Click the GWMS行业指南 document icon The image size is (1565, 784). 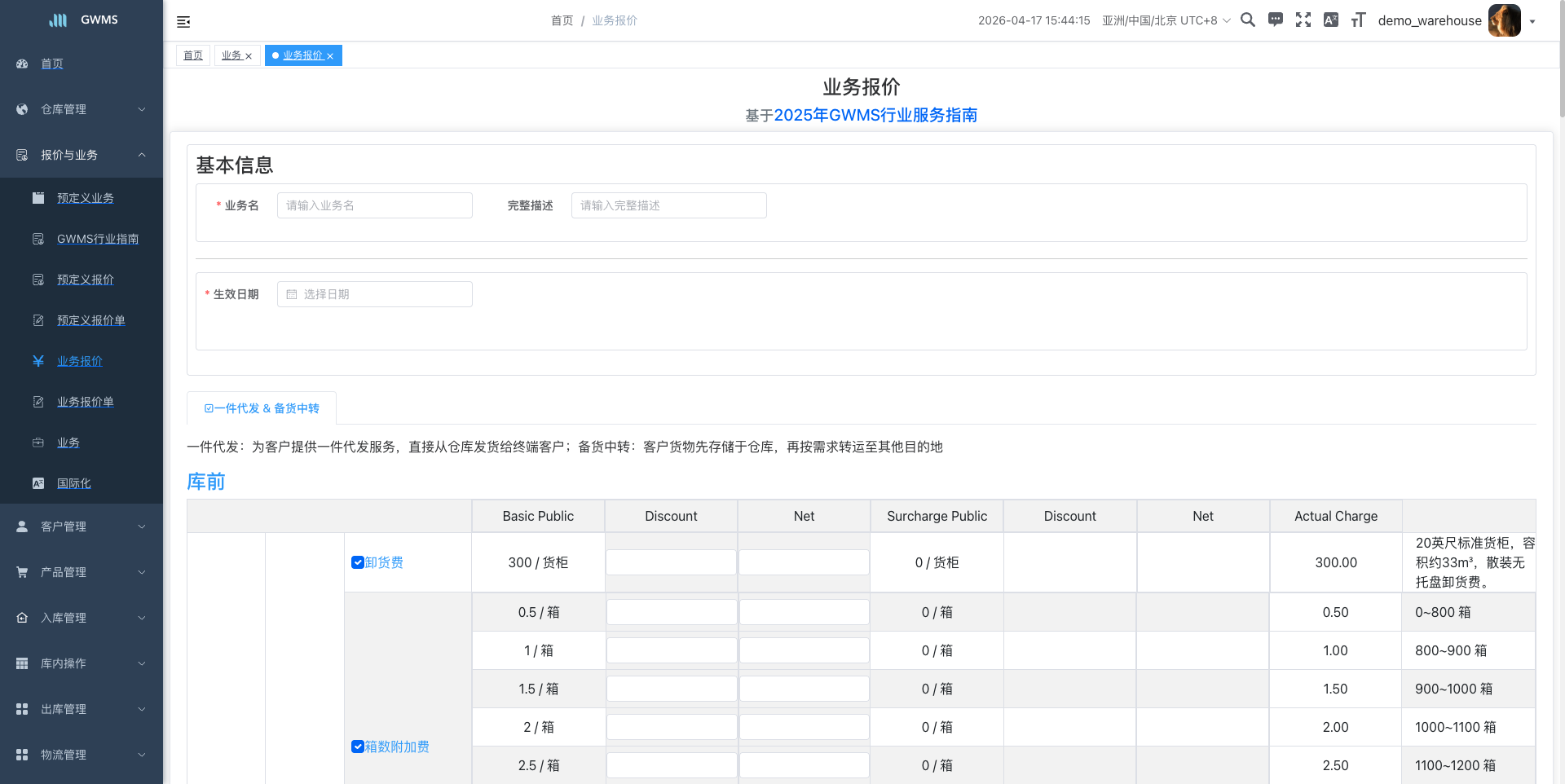coord(38,239)
